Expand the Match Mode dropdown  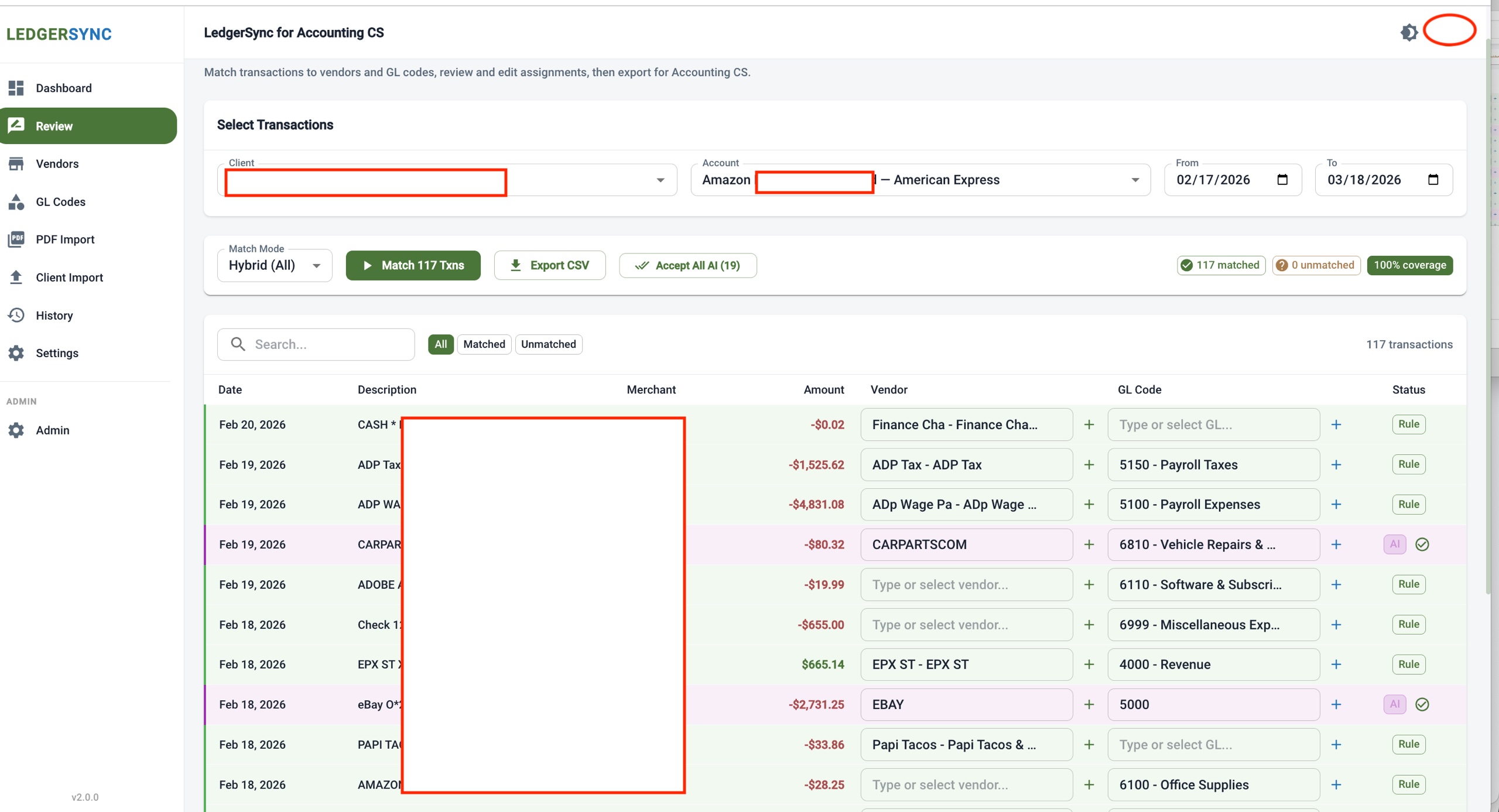(316, 265)
